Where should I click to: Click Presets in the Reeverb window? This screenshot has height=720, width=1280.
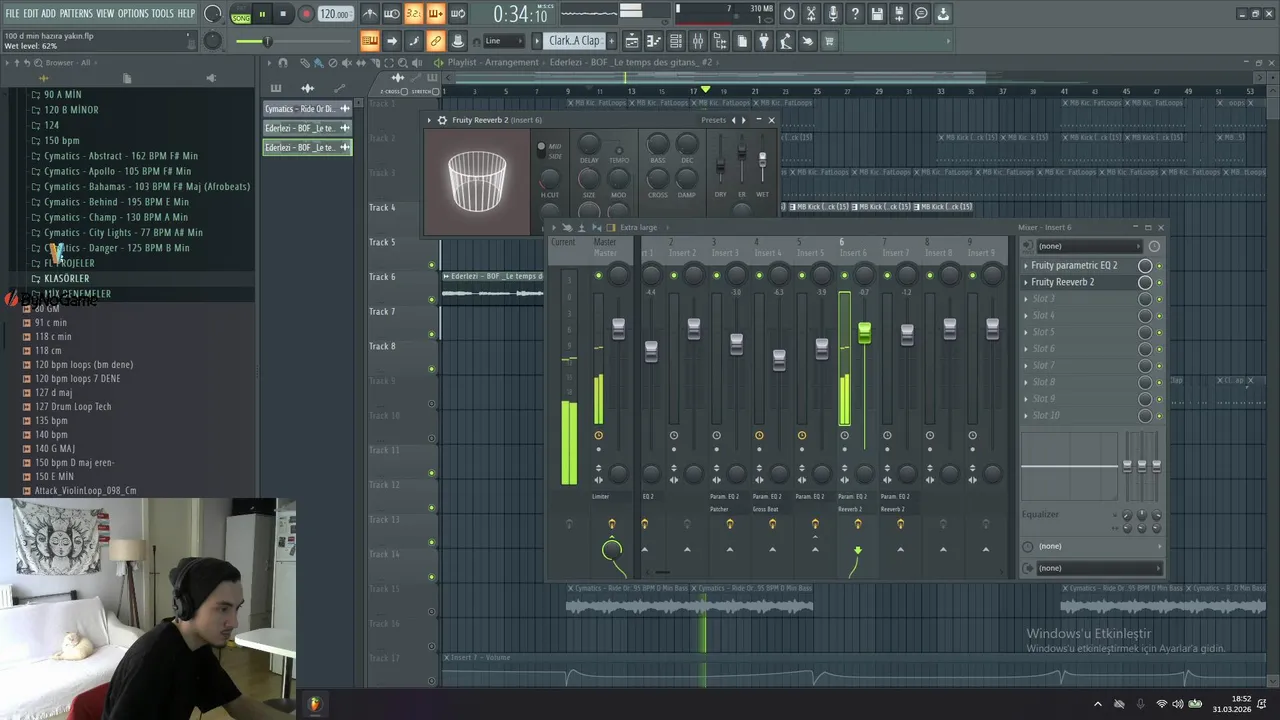(x=714, y=120)
